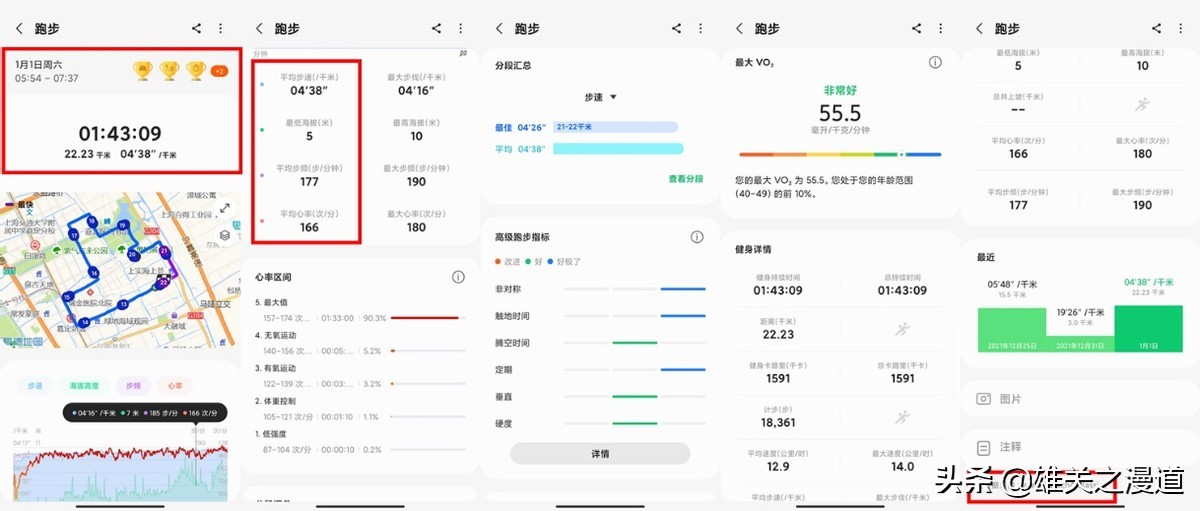Toggle the 步速 chart chip
Viewport: 1200px width, 511px height.
(x=35, y=385)
